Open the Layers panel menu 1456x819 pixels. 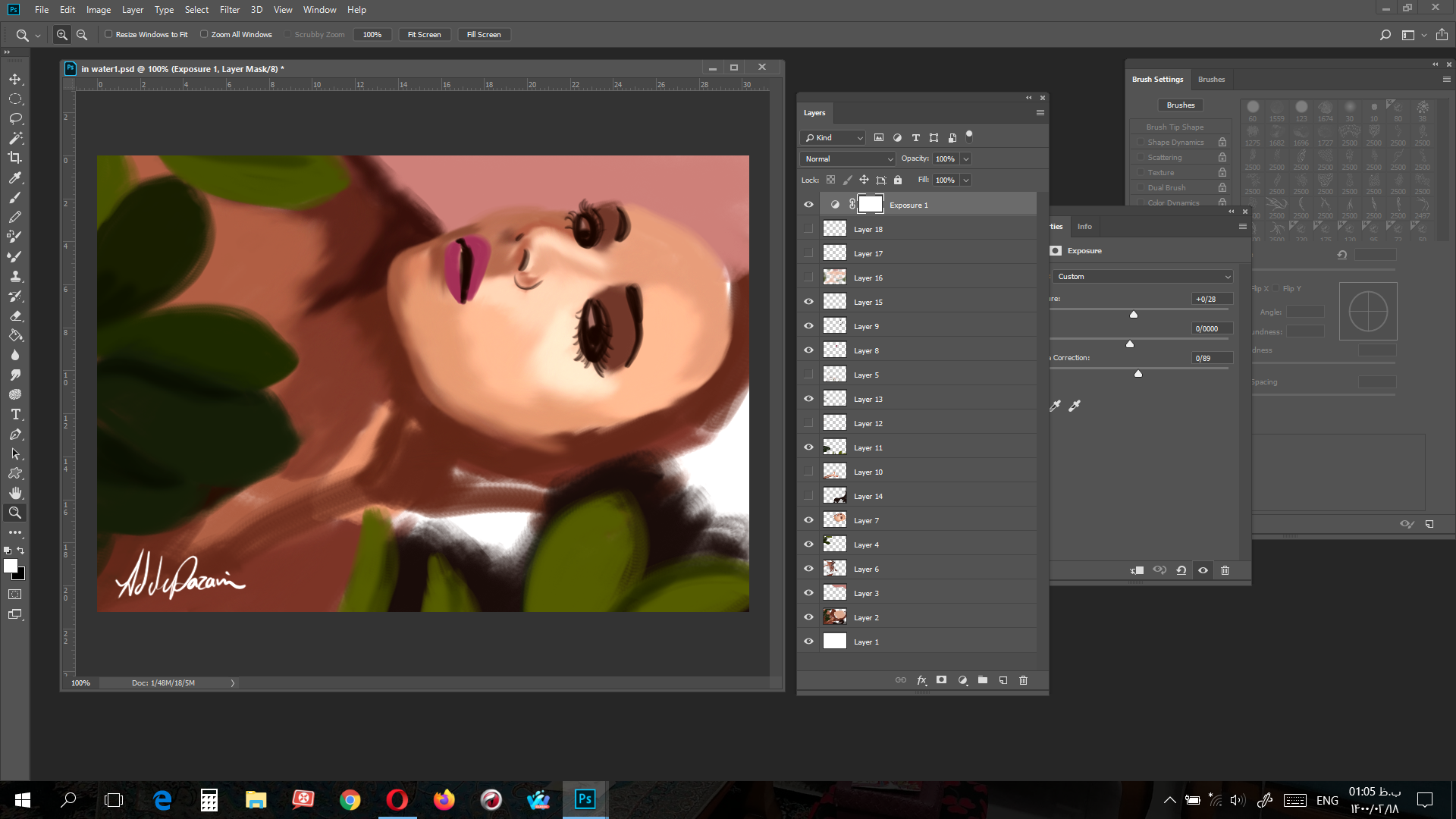pos(1040,113)
